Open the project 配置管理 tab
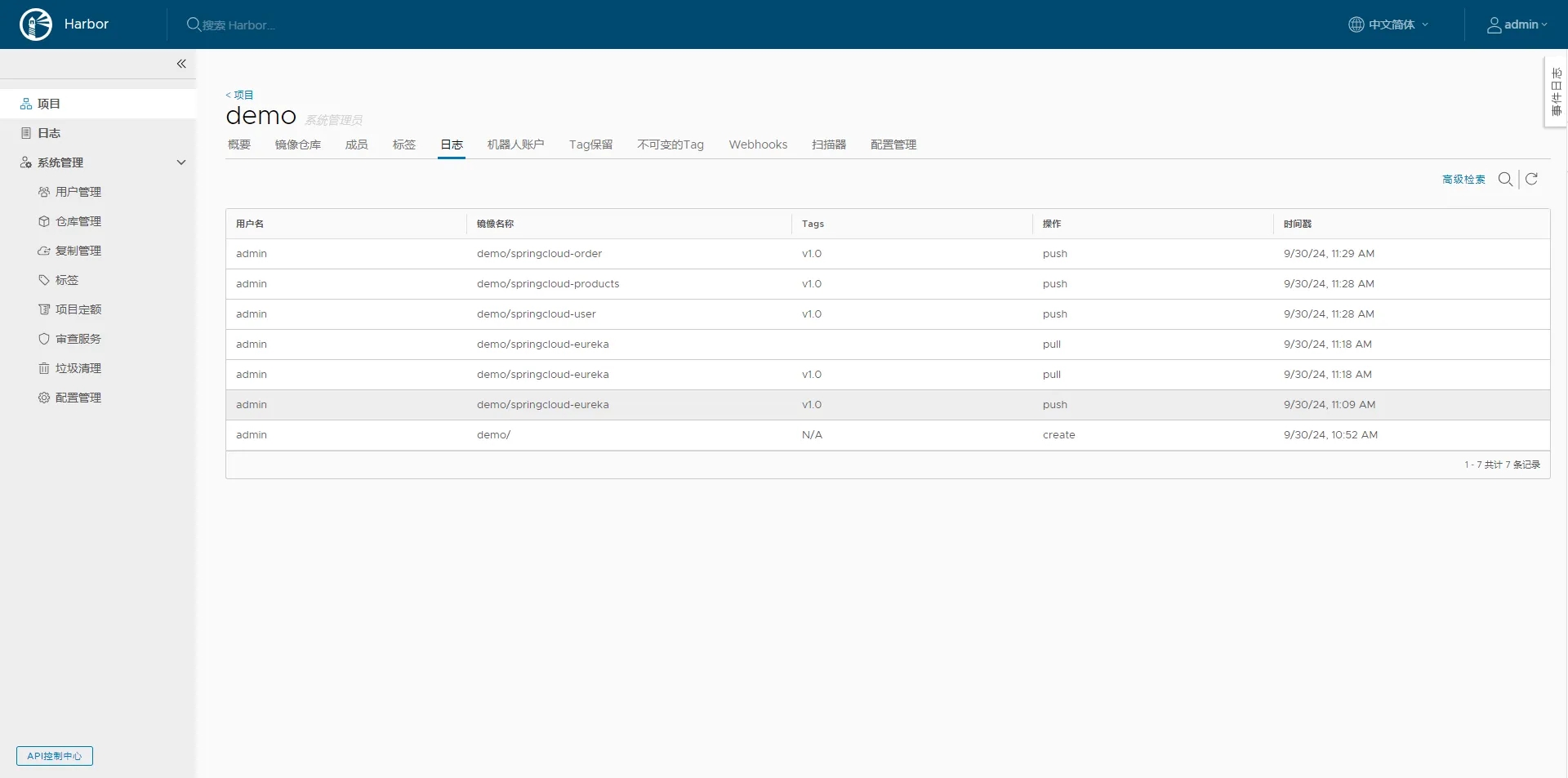The image size is (1568, 778). 893,144
